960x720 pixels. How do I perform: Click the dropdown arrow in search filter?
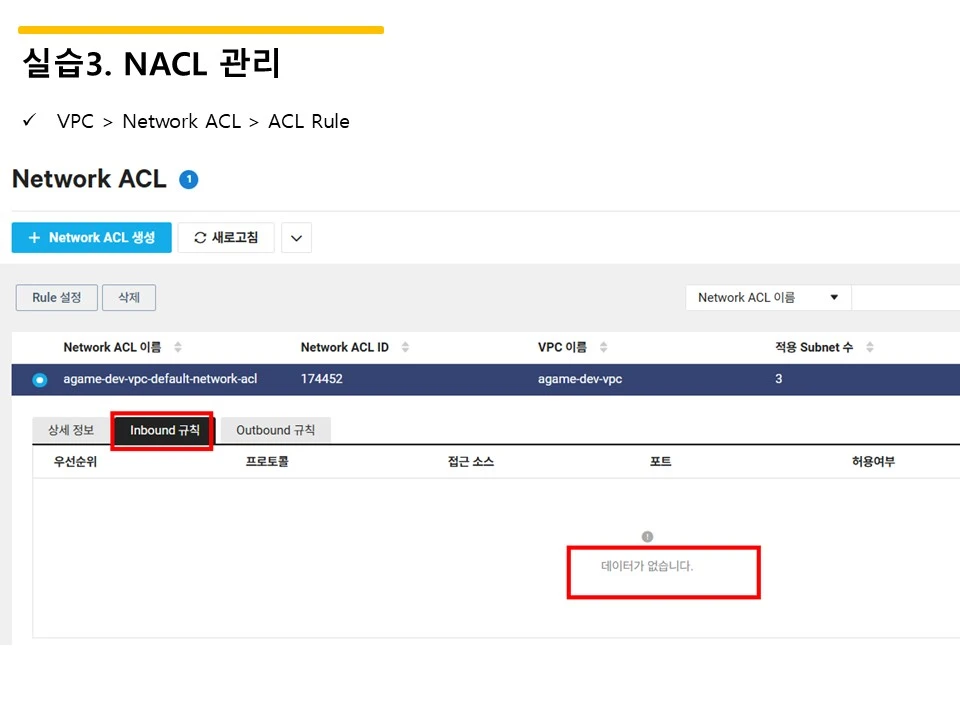(x=834, y=298)
